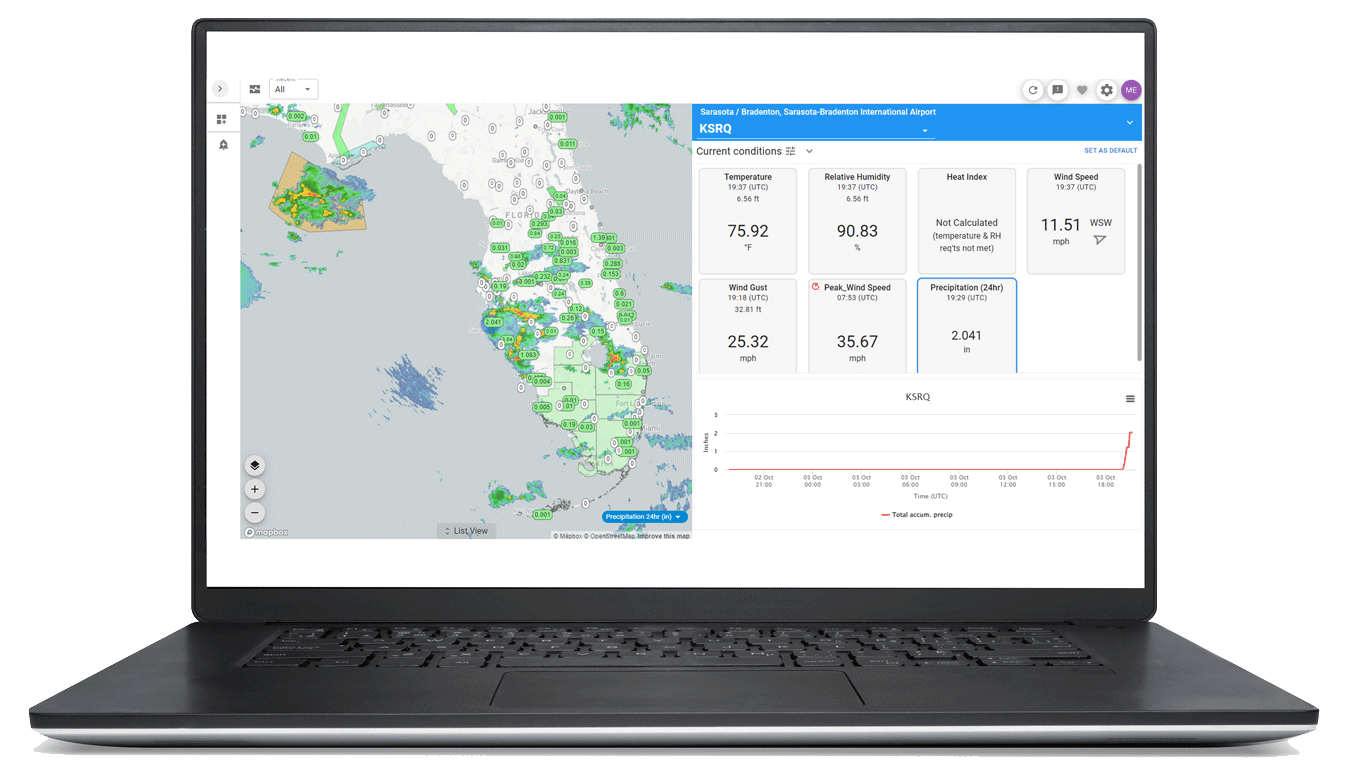1347x784 pixels.
Task: Click the Improve this map link
Action: 664,536
